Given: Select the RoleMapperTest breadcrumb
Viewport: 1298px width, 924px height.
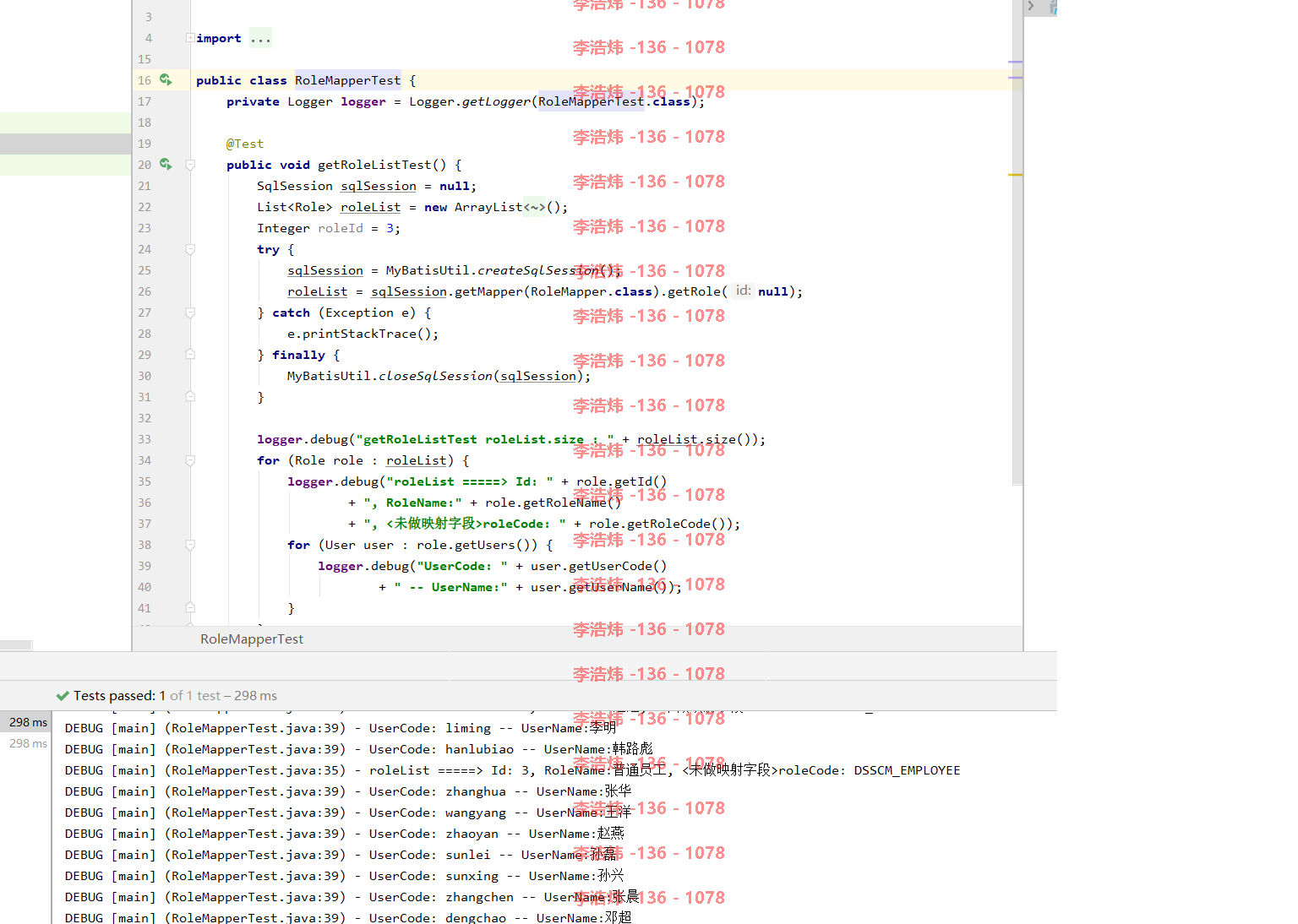Looking at the screenshot, I should pyautogui.click(x=252, y=639).
